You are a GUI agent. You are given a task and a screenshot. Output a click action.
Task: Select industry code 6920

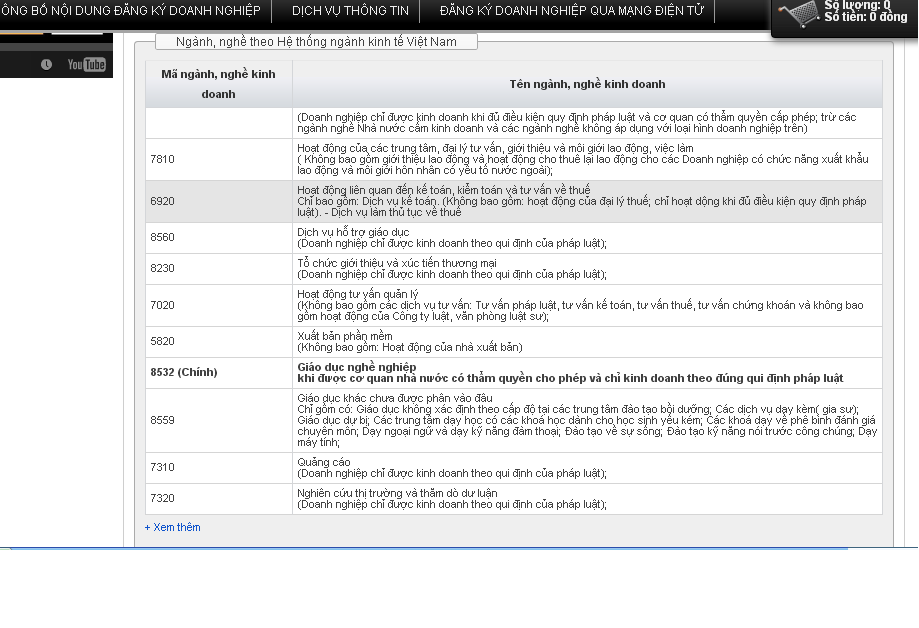162,201
